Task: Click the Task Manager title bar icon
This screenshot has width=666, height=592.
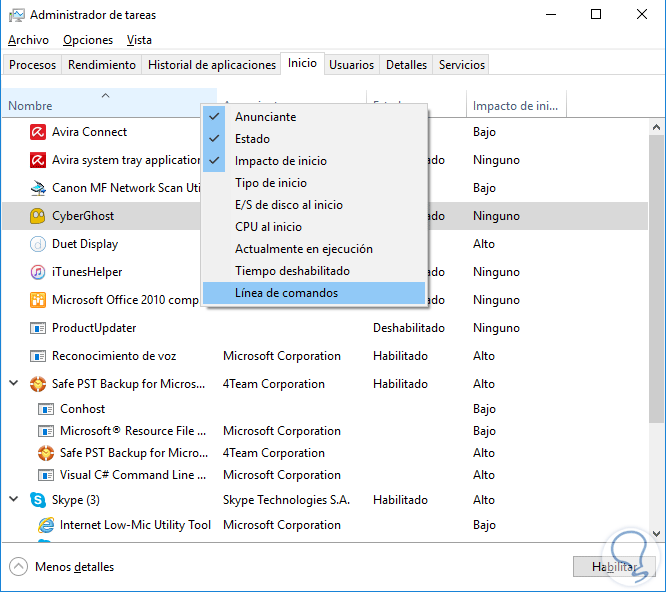Action: coord(17,15)
